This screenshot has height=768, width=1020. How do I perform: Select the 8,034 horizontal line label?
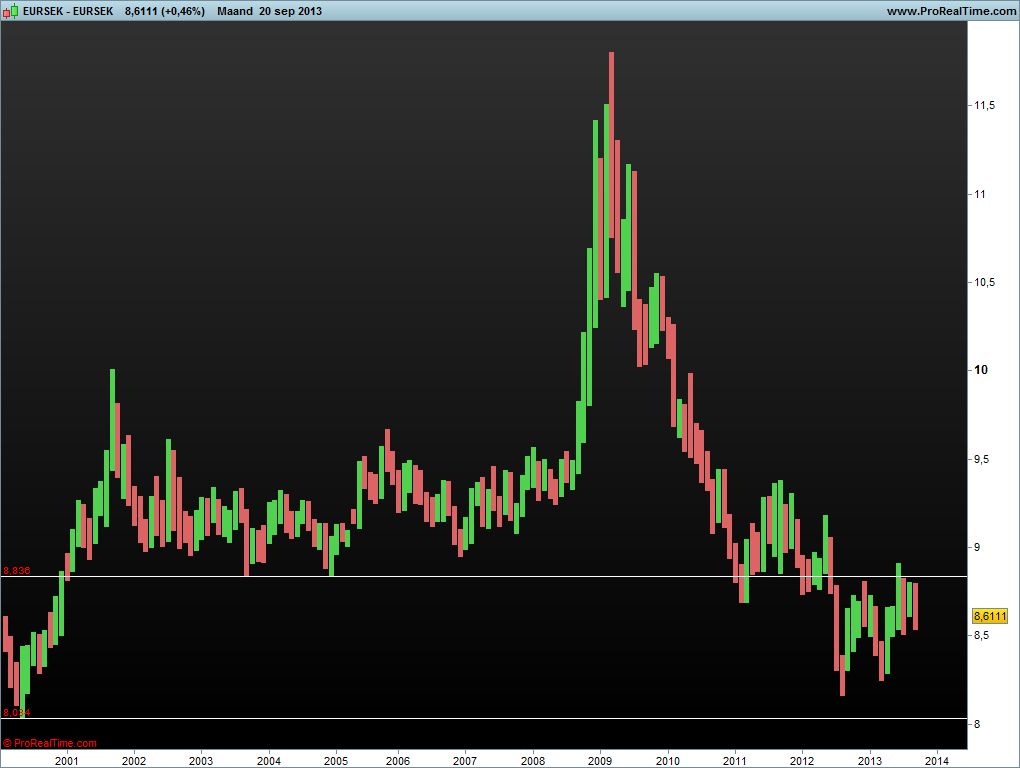coord(16,712)
